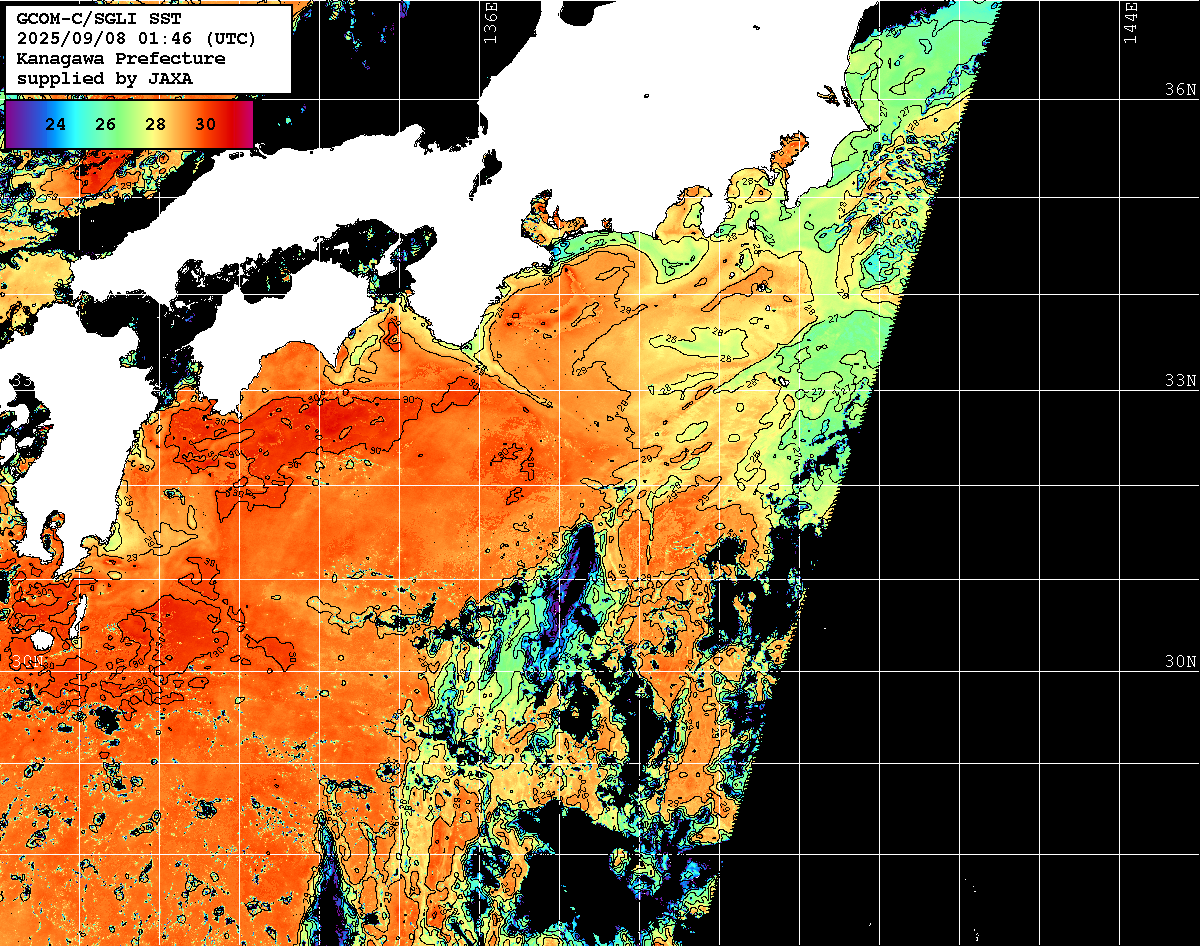This screenshot has height=946, width=1200.
Task: Select the '2025/09/08 01:46 (UTC)' timestamp
Action: [x=136, y=39]
